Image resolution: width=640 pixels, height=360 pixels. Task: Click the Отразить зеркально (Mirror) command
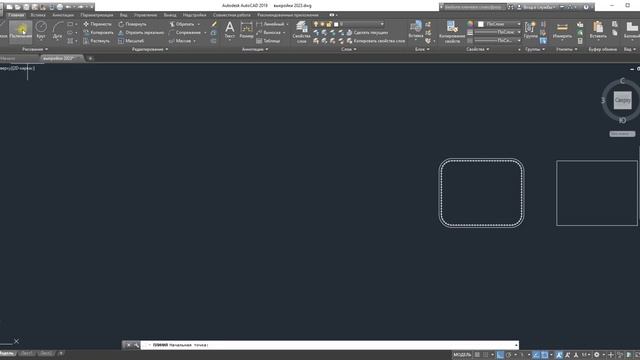[x=141, y=32]
